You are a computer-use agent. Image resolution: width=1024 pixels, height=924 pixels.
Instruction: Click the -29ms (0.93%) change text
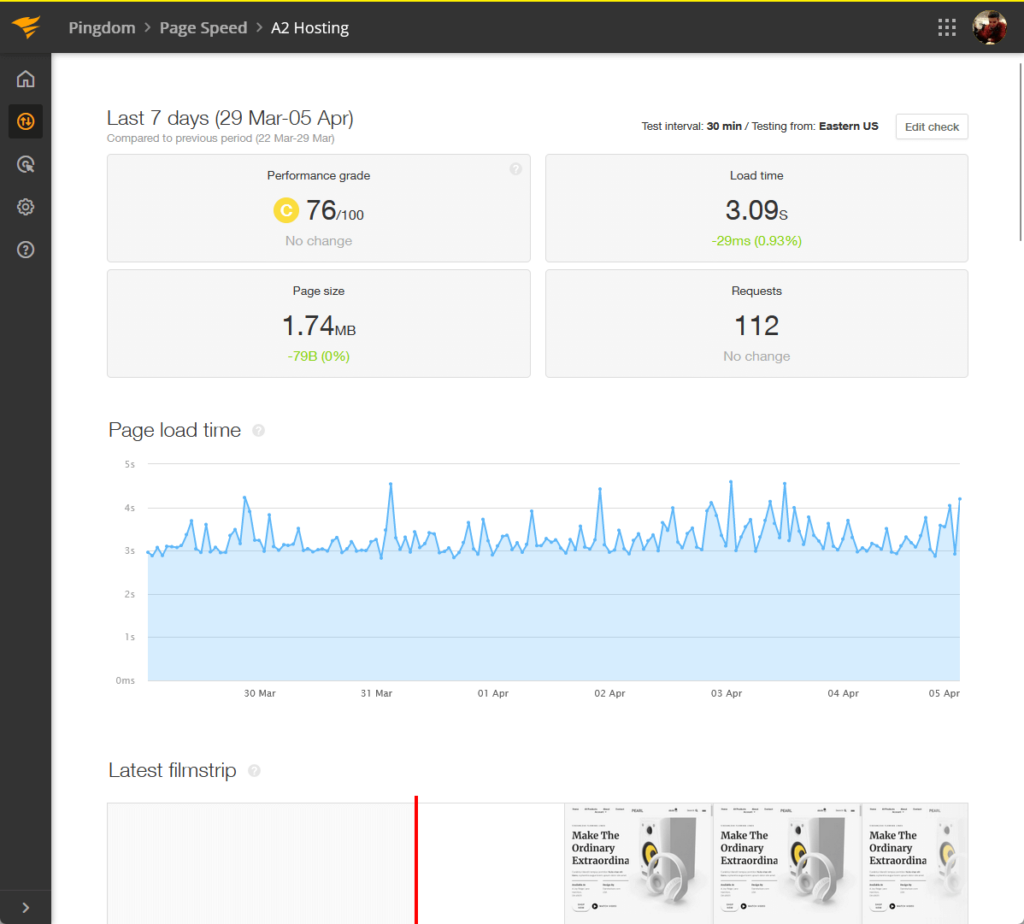click(x=756, y=241)
